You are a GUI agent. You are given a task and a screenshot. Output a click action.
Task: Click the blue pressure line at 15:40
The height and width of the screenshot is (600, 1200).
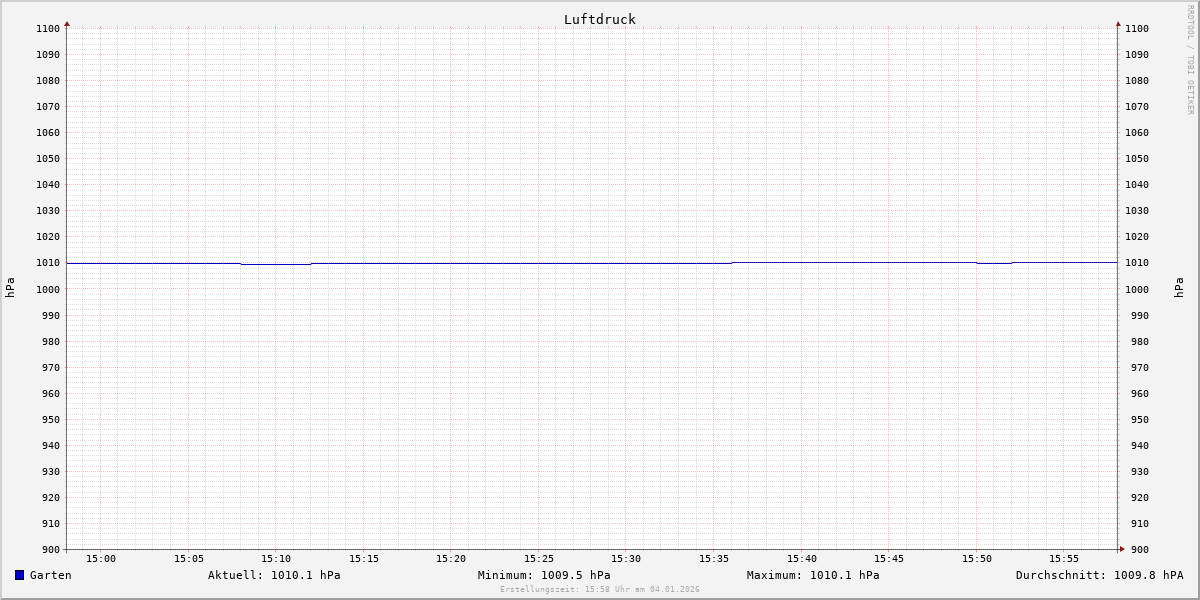click(802, 262)
